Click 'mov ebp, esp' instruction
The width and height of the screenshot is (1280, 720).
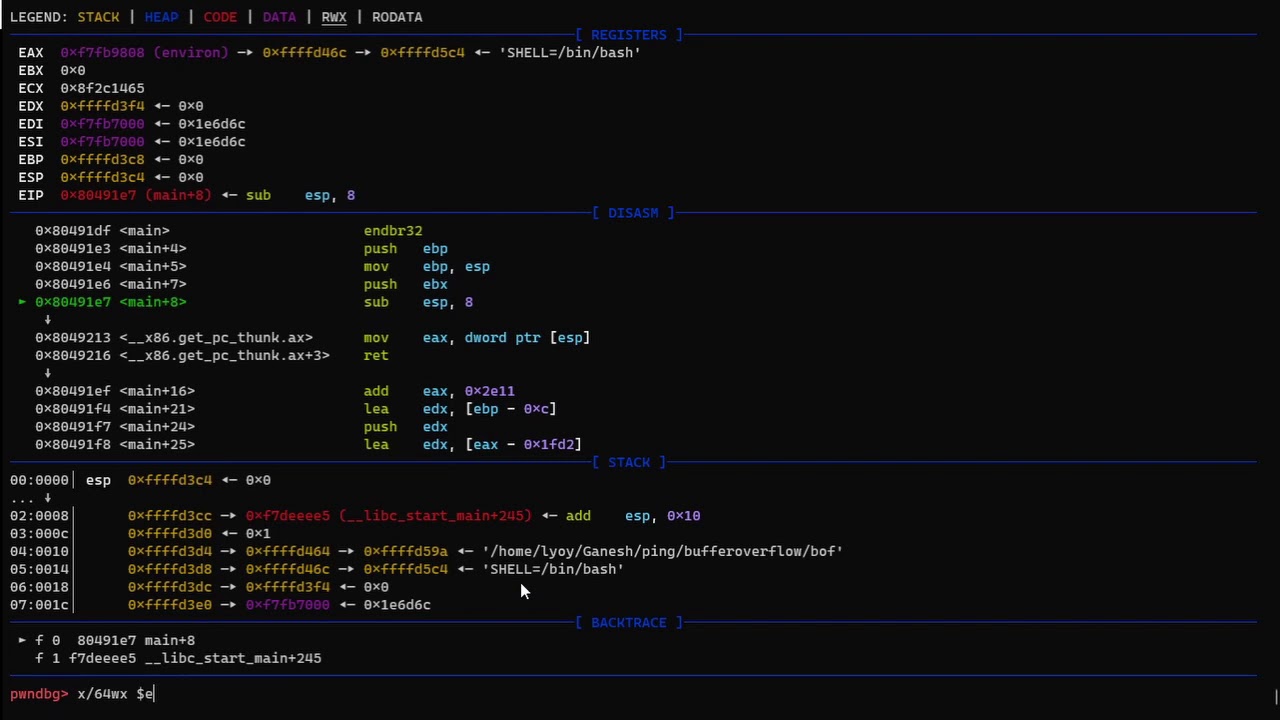click(427, 266)
